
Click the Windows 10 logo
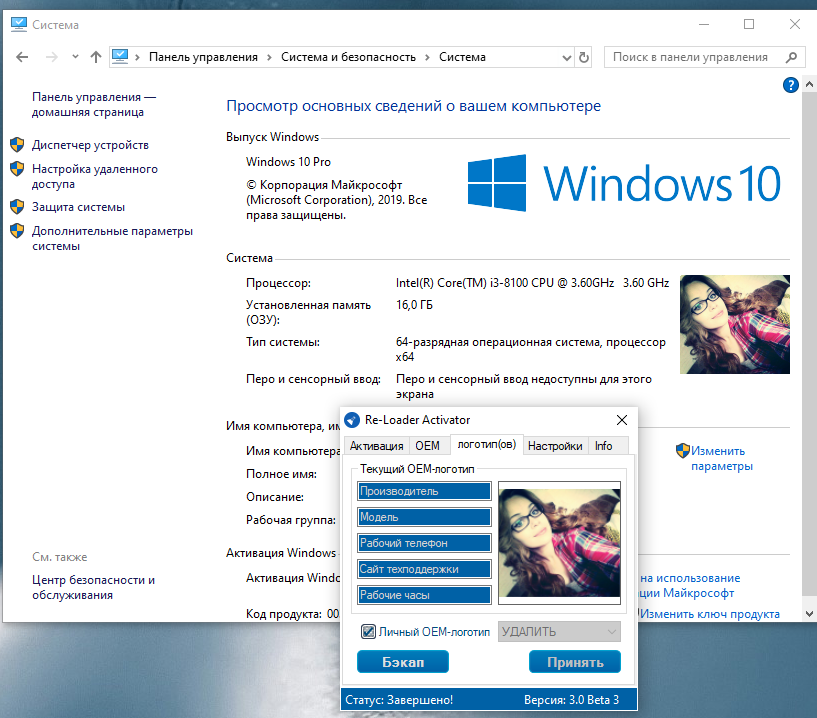(624, 183)
